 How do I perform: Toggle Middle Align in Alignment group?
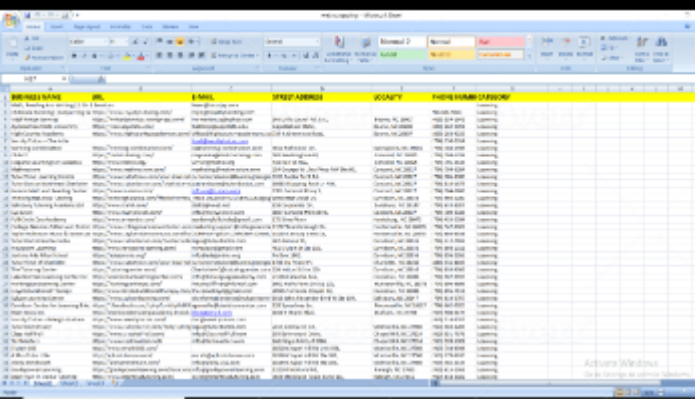pyautogui.click(x=170, y=42)
